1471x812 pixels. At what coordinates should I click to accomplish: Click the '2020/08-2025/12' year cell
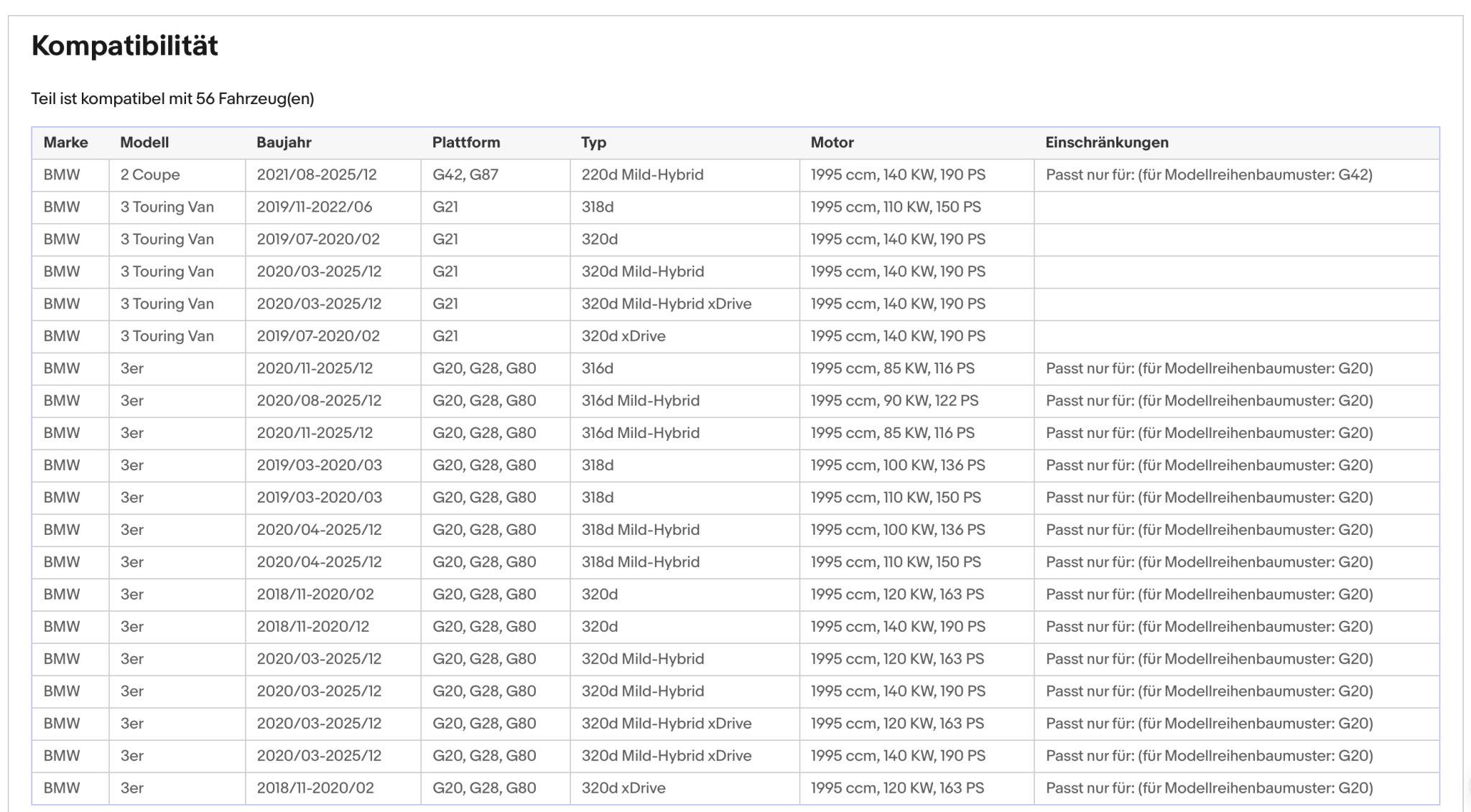[319, 401]
